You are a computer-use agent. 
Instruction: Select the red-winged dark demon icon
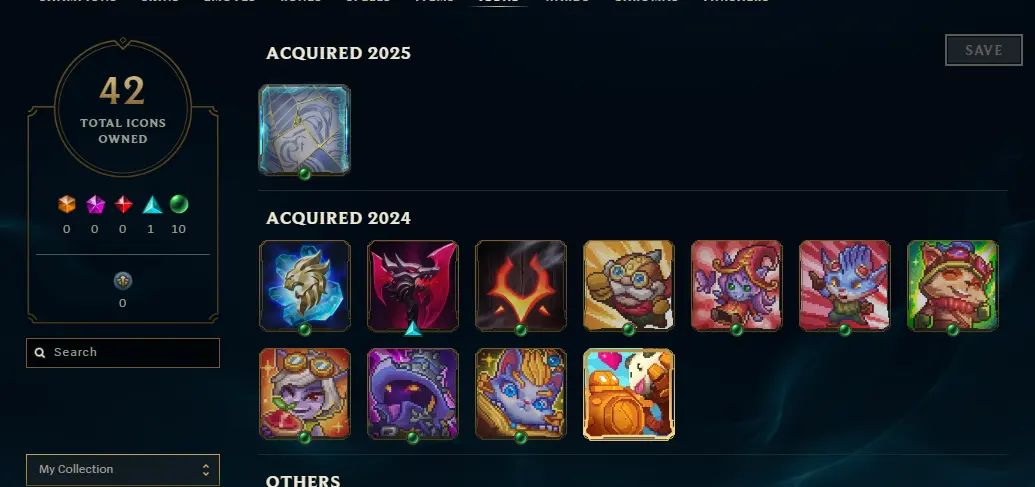click(x=413, y=286)
